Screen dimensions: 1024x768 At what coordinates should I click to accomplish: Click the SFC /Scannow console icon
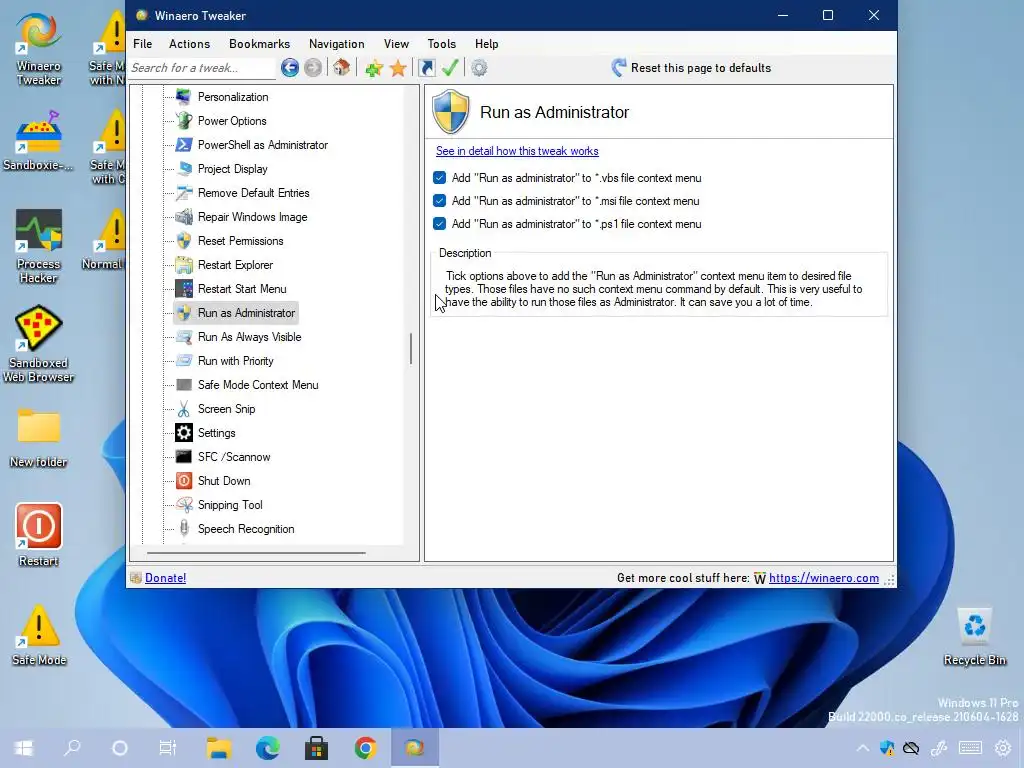pos(184,456)
